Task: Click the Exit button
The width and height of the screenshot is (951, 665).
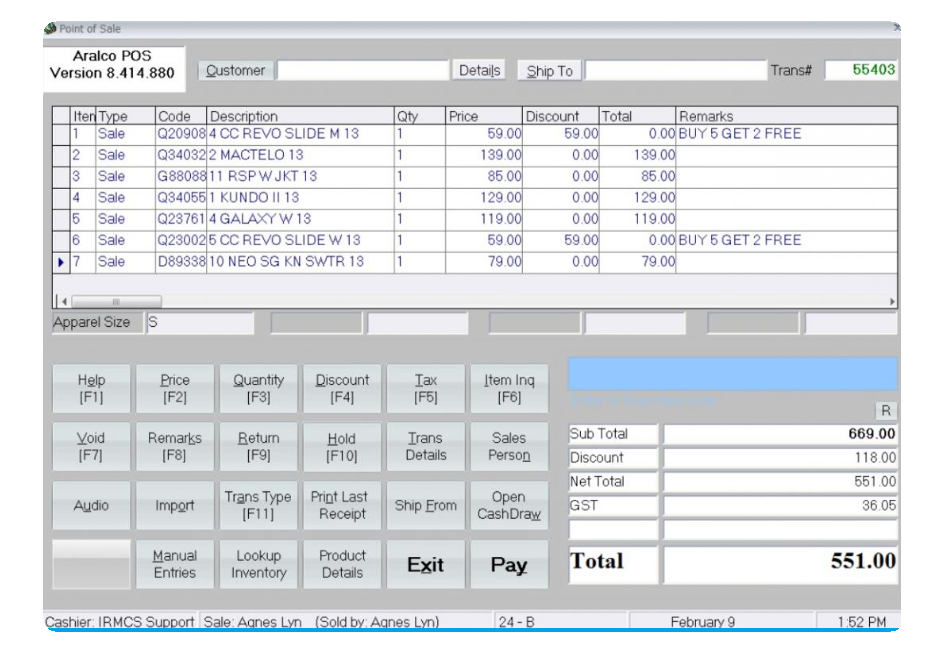Action: point(426,566)
